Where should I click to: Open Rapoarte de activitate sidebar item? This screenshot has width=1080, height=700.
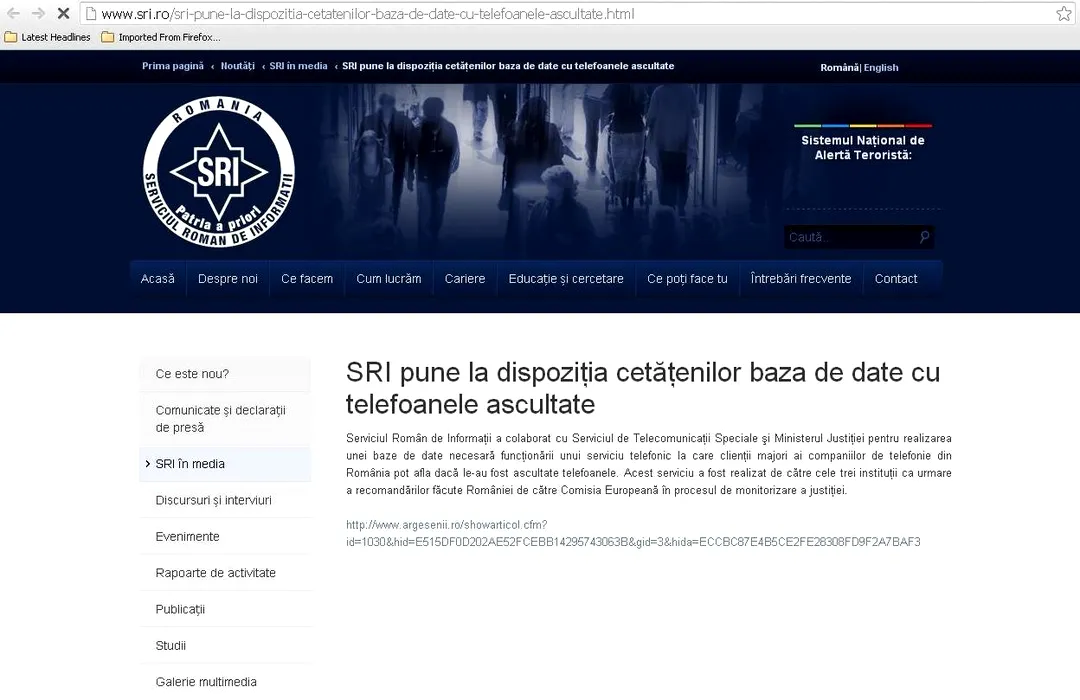tap(215, 573)
